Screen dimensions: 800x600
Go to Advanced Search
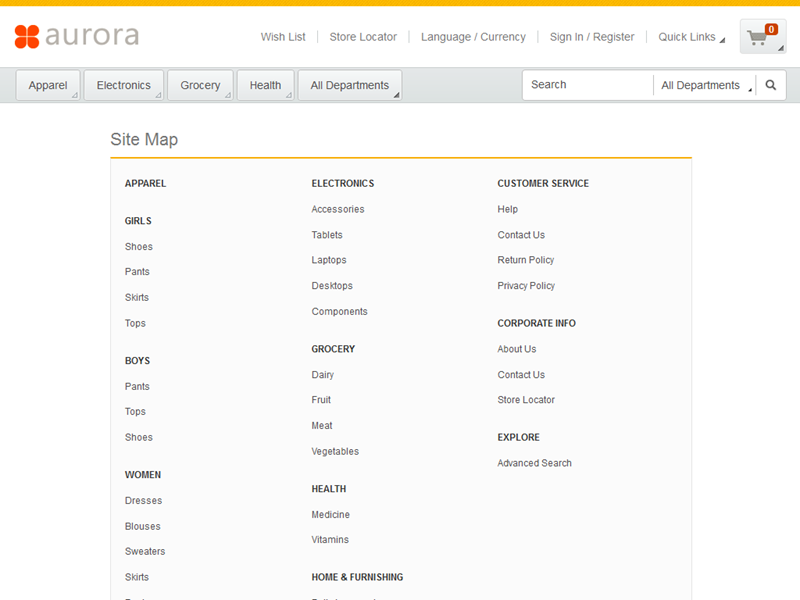point(535,463)
